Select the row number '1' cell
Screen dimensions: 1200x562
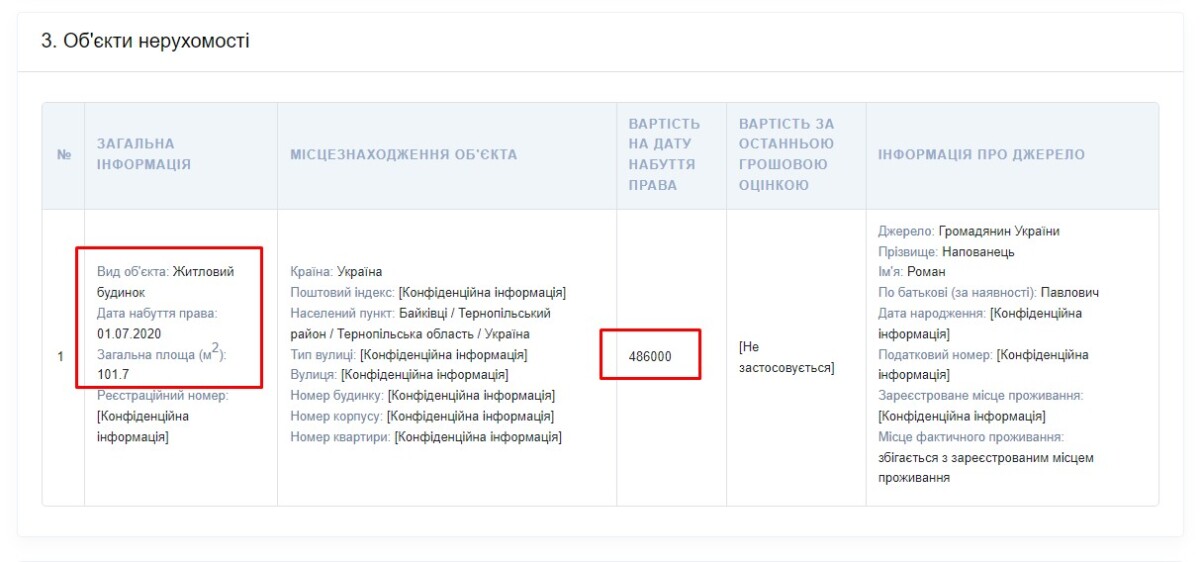[61, 356]
